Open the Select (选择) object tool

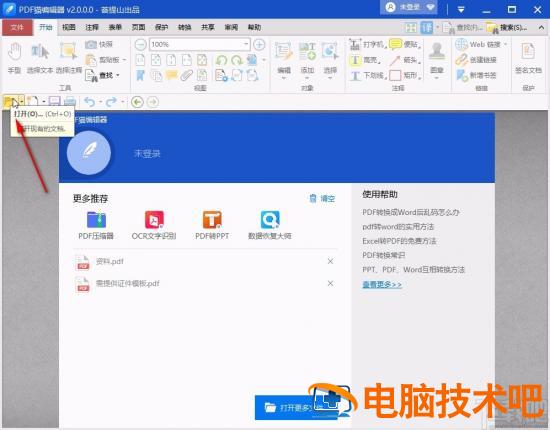[x=330, y=59]
